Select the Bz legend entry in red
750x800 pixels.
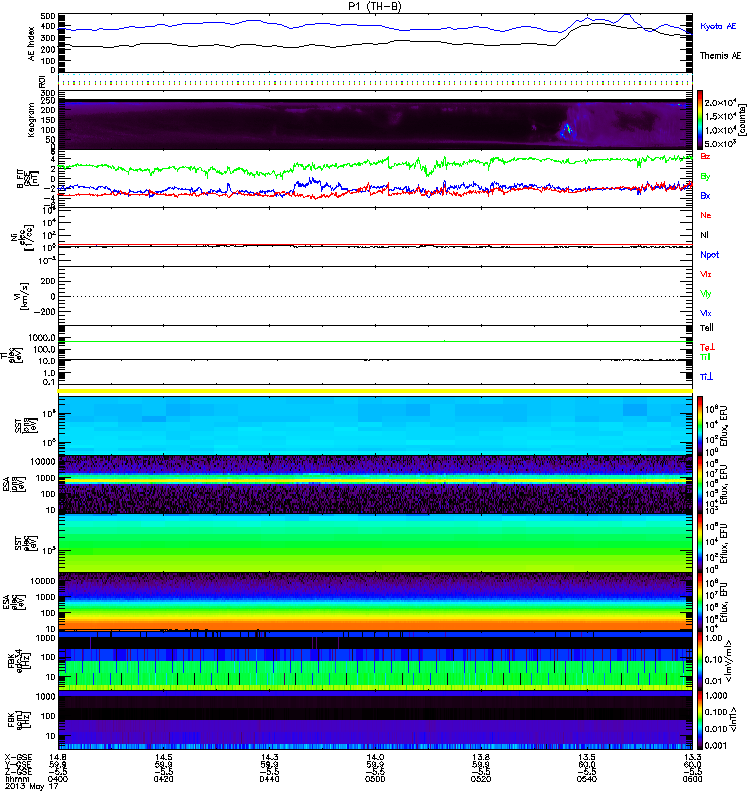click(706, 156)
